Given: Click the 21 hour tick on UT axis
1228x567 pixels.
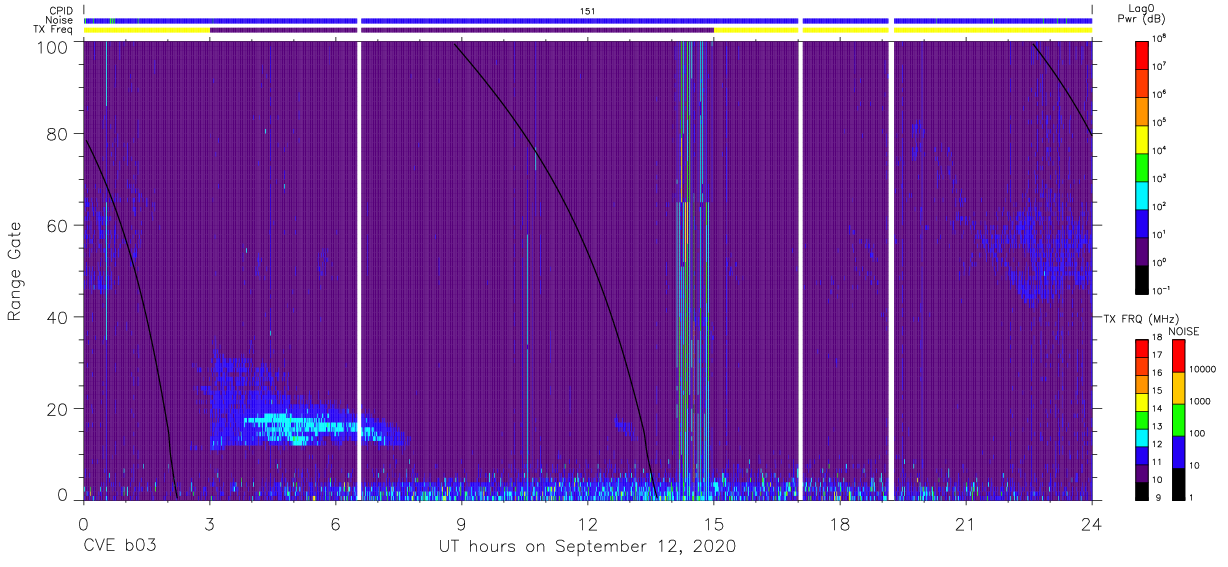Looking at the screenshot, I should [966, 523].
